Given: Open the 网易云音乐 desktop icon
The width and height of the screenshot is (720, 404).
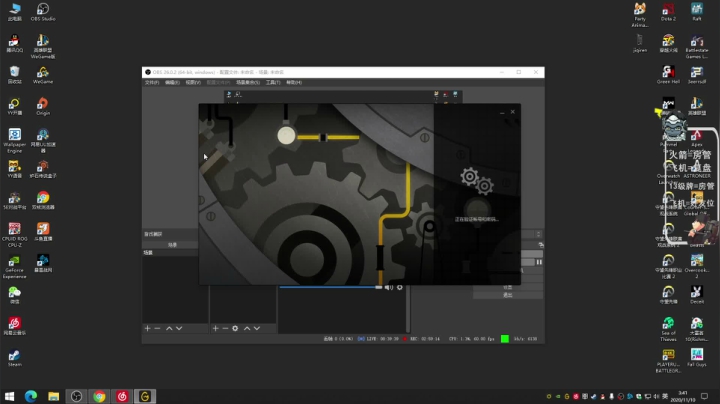Looking at the screenshot, I should (x=14, y=326).
